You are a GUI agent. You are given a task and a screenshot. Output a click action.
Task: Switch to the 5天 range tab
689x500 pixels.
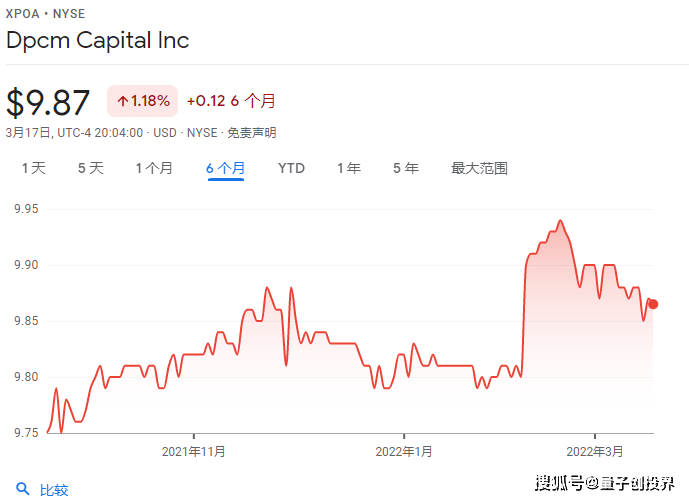coord(91,168)
